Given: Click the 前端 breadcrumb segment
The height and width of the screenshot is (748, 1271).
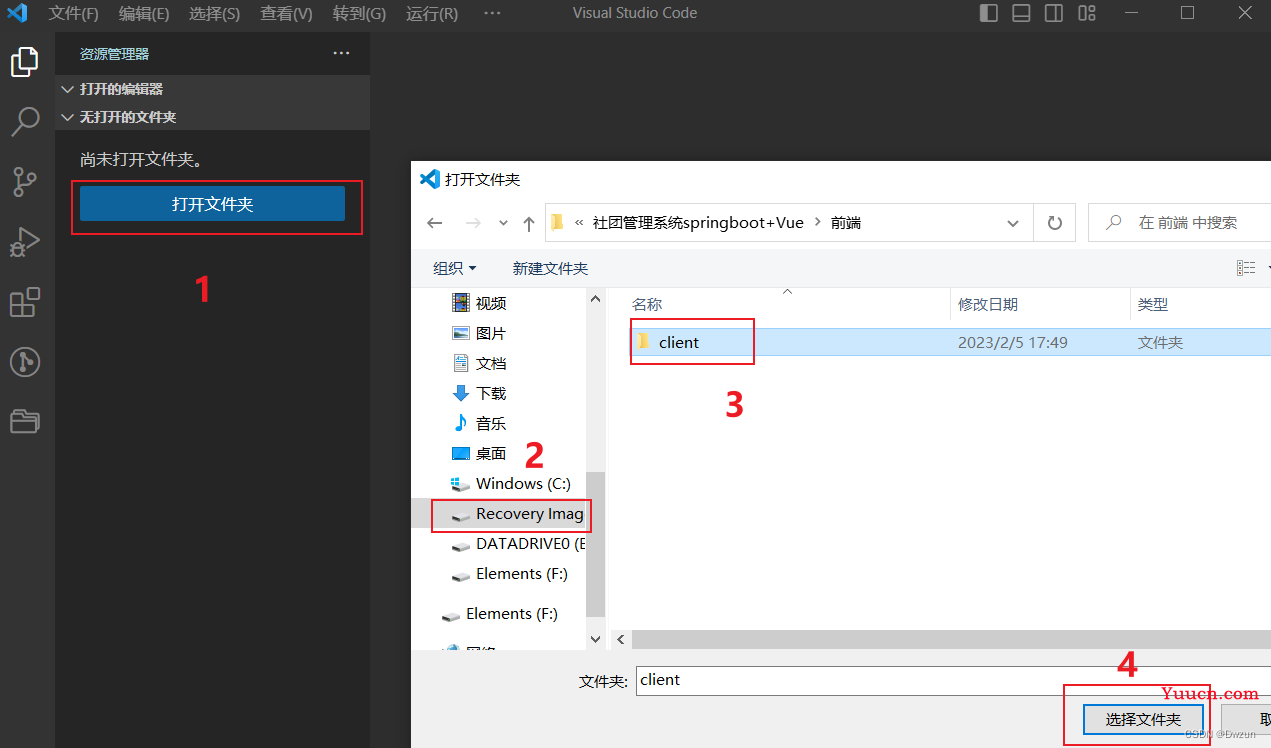Looking at the screenshot, I should point(846,223).
